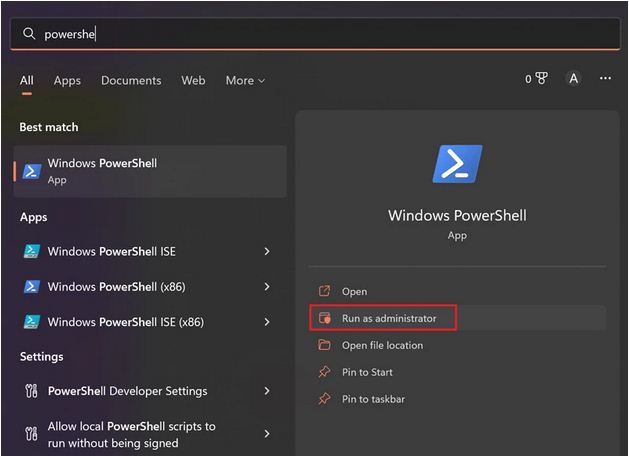The width and height of the screenshot is (629, 456).
Task: Click the rewards trophy icon
Action: (541, 78)
